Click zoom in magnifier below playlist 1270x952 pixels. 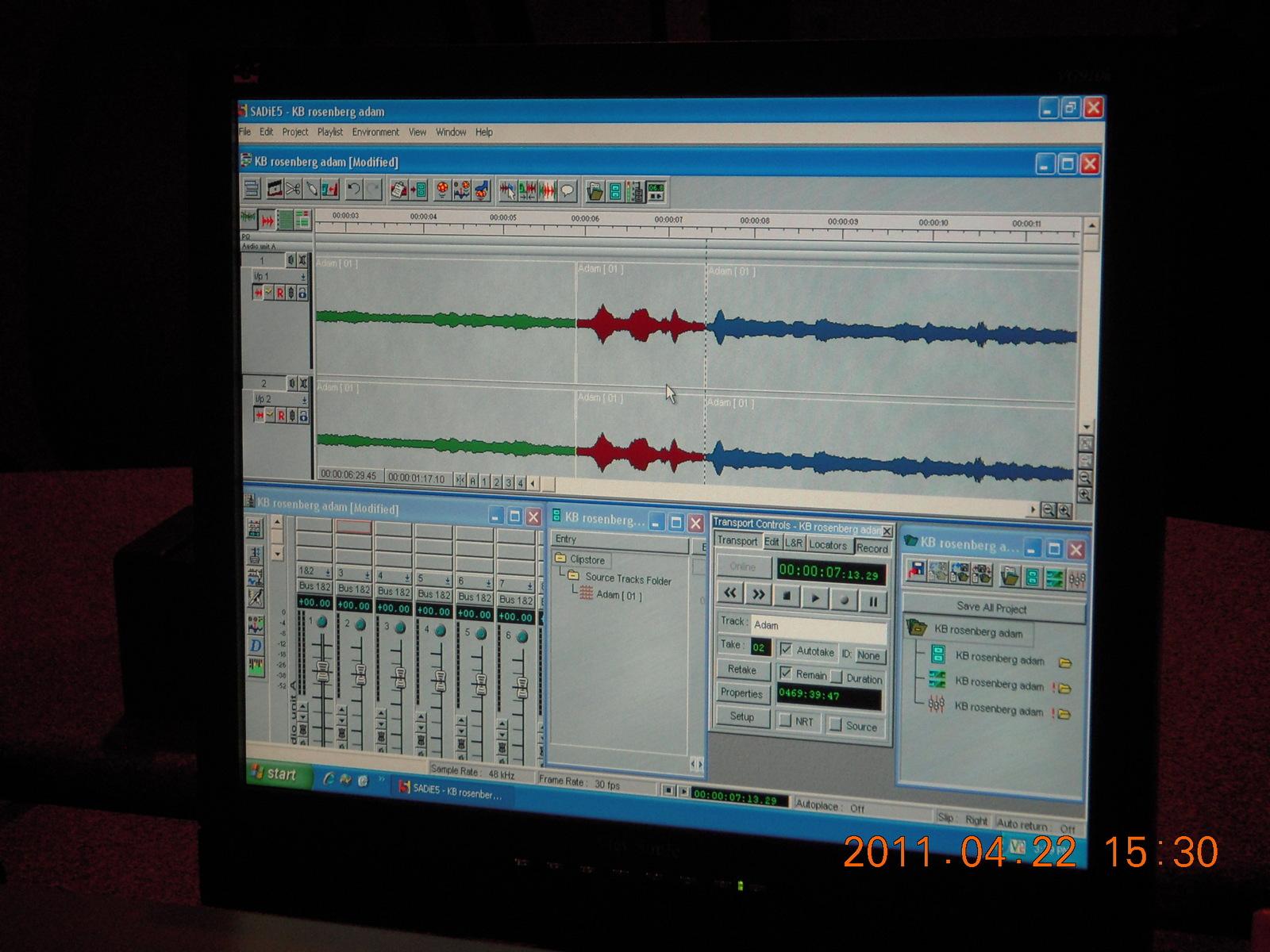point(1064,511)
